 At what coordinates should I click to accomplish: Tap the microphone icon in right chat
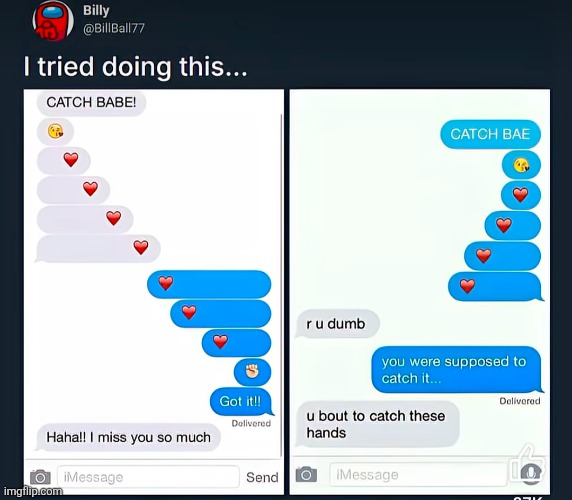pos(531,473)
